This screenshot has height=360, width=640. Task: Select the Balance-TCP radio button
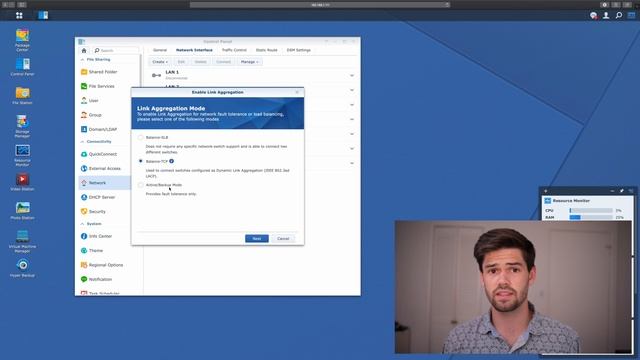point(140,161)
